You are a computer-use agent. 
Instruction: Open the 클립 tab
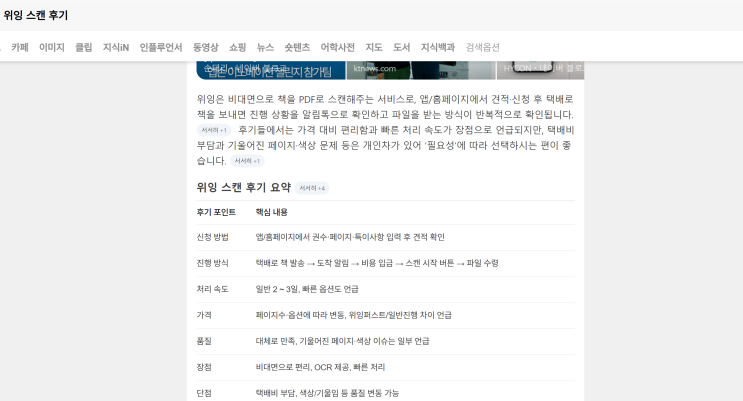84,47
